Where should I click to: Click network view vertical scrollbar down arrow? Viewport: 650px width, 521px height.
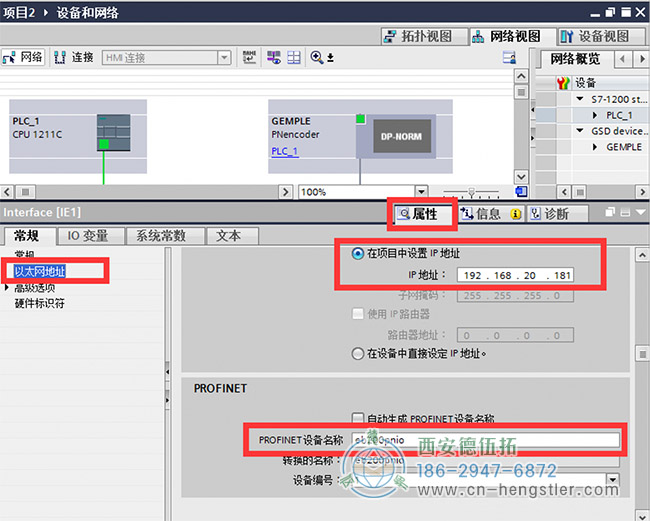click(x=521, y=177)
